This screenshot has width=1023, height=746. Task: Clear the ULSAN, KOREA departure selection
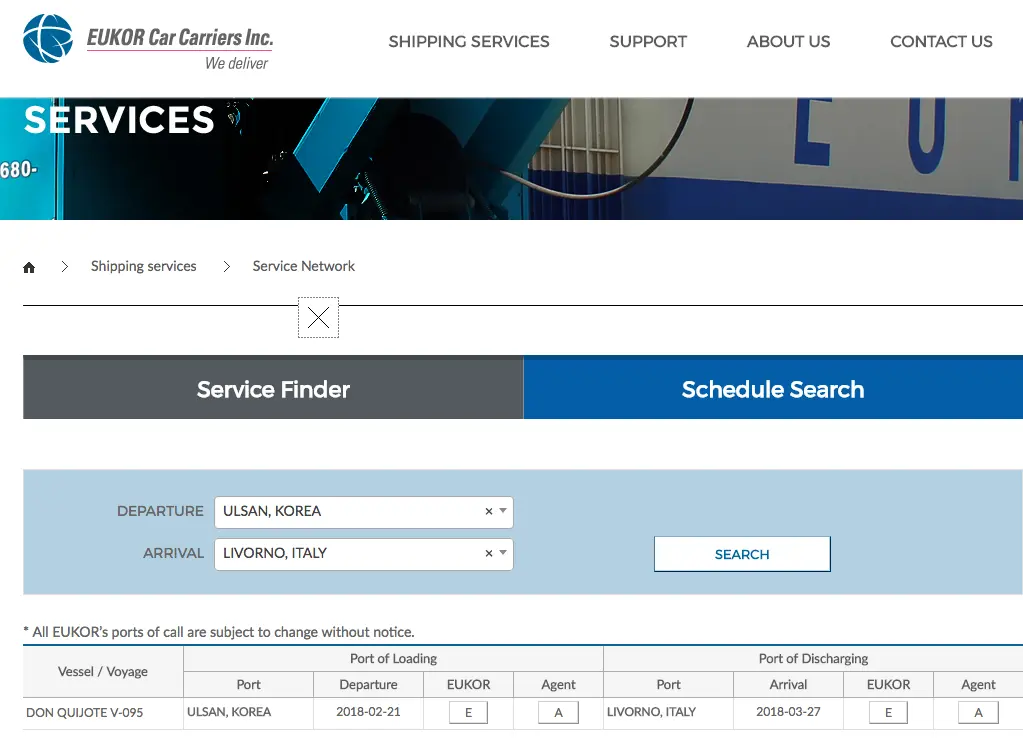click(489, 512)
